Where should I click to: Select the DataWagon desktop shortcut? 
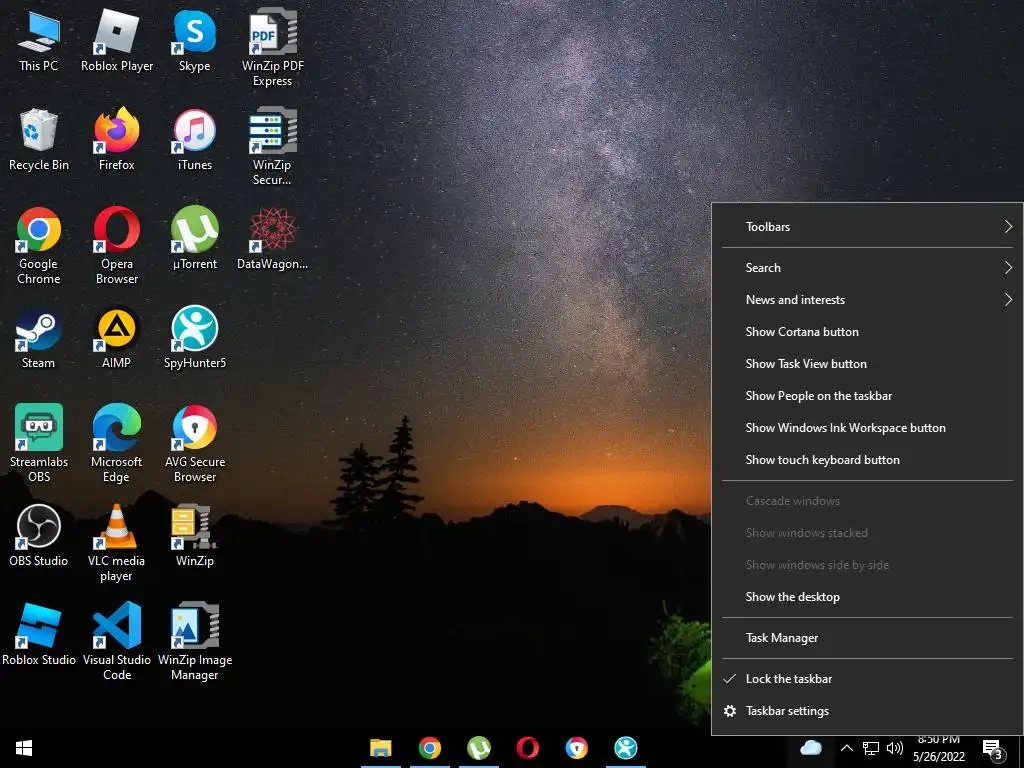(x=272, y=239)
